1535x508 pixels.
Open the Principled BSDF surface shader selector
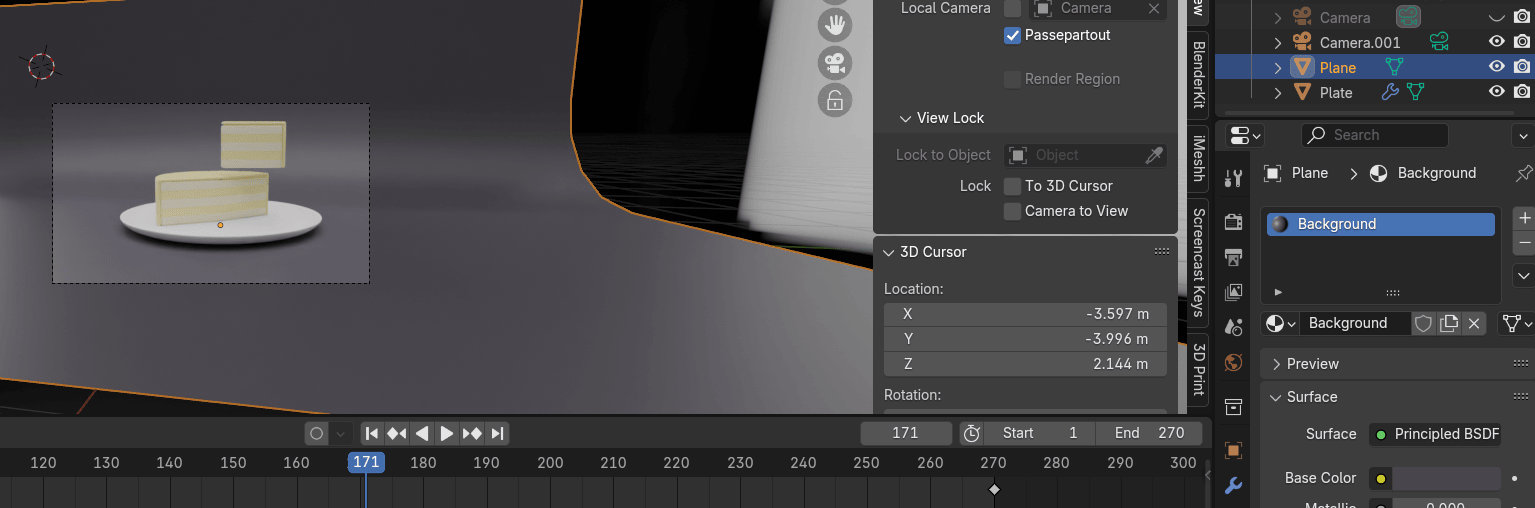click(1435, 434)
